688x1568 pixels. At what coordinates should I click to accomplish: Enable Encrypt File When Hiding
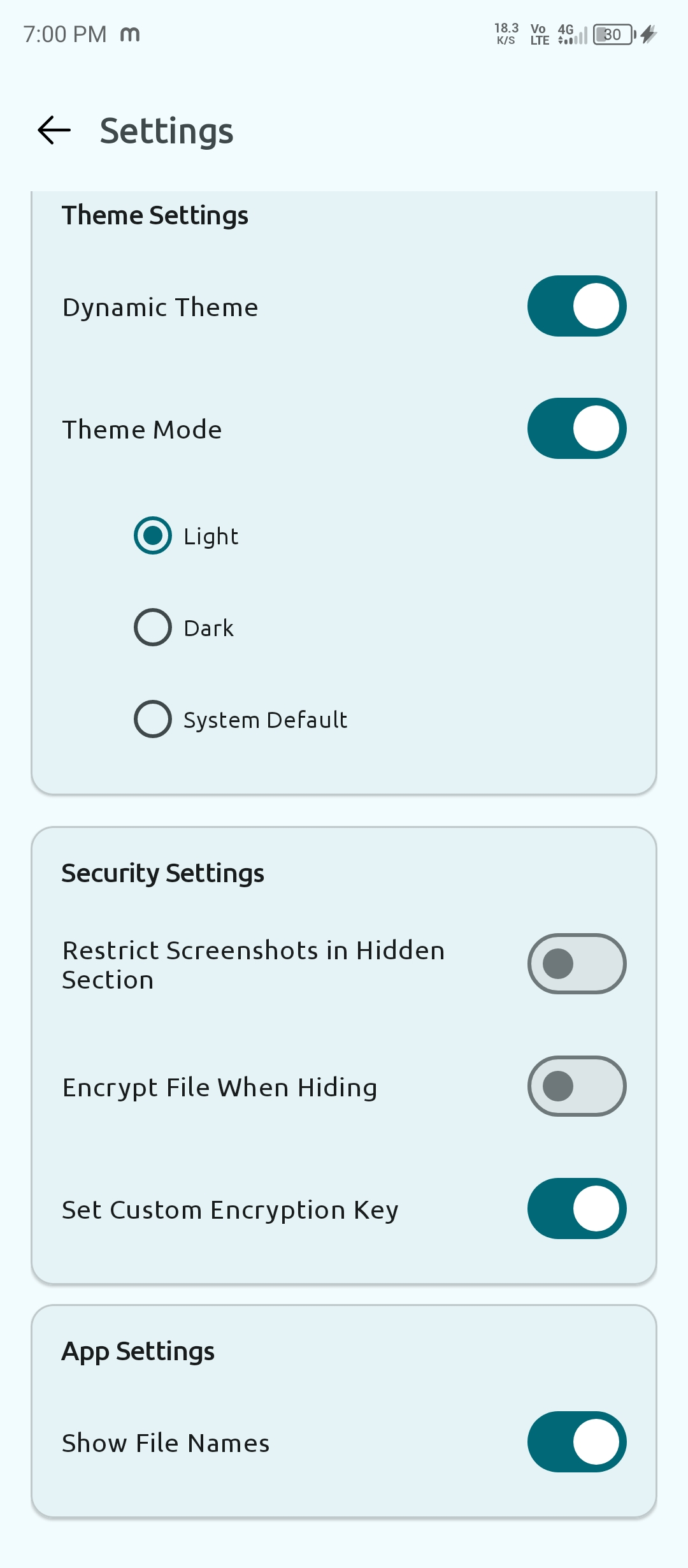[x=576, y=1087]
